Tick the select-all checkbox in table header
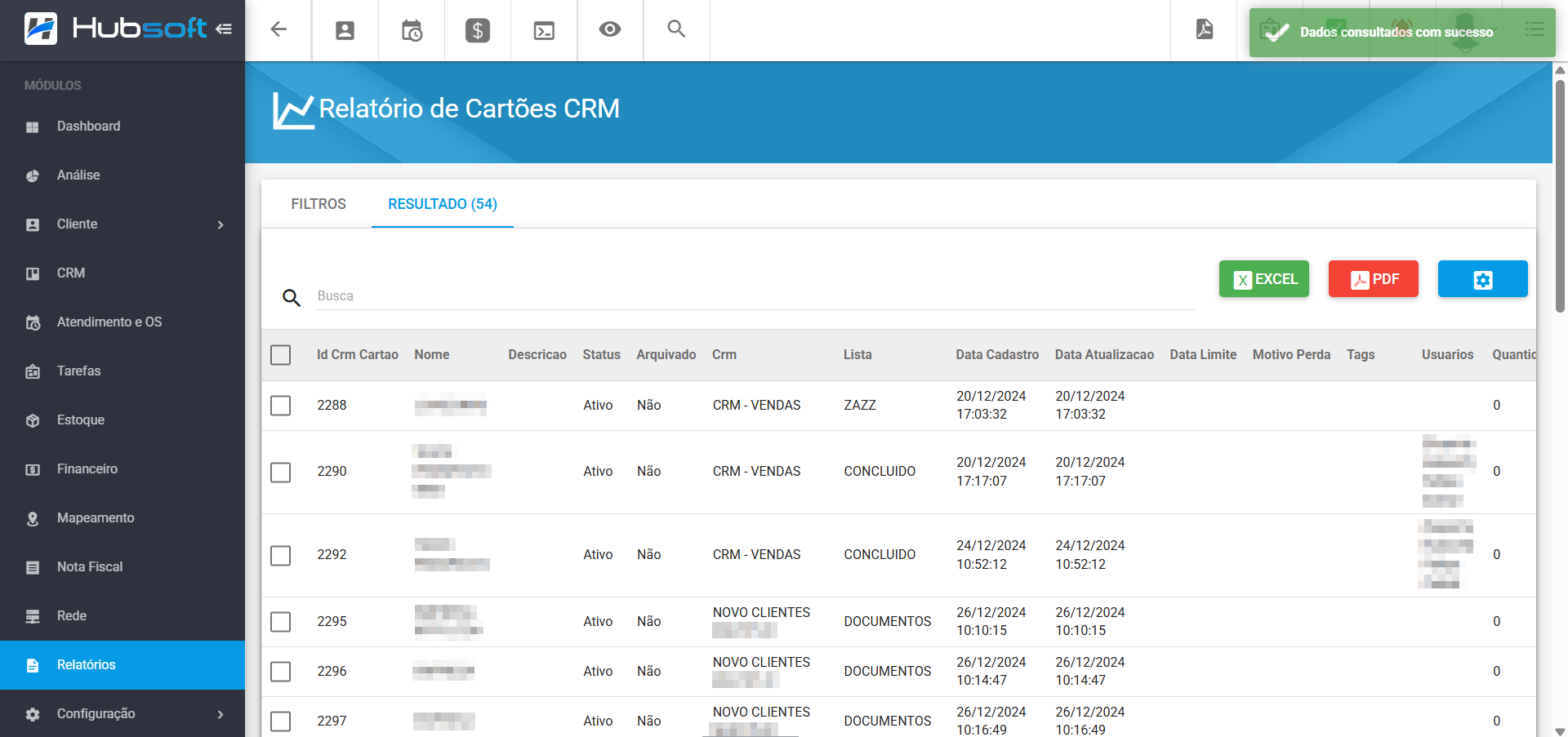The image size is (1568, 737). (281, 355)
